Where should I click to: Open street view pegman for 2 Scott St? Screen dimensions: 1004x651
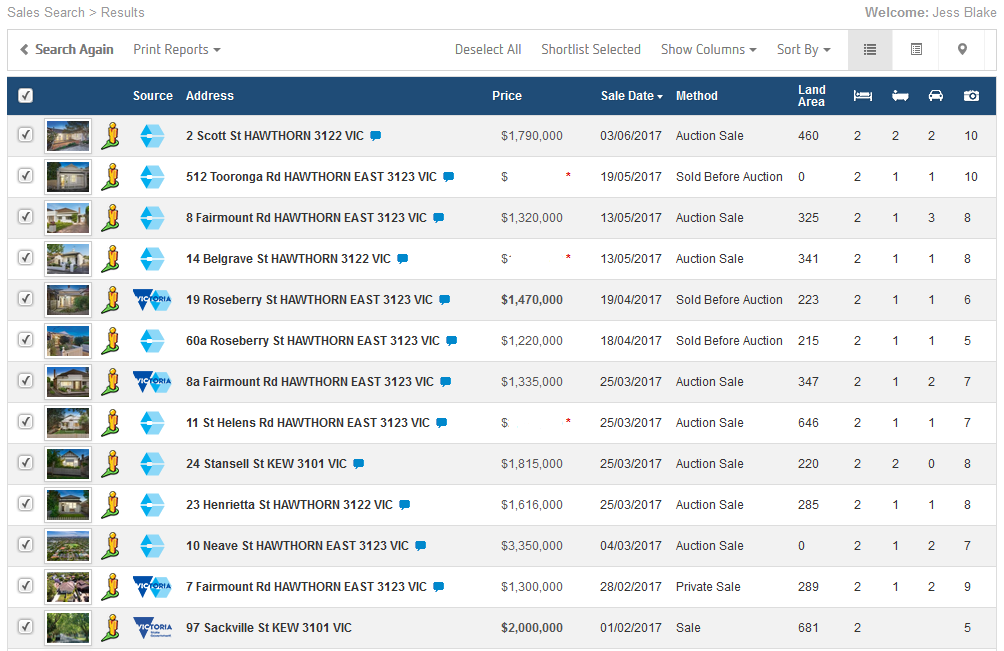pos(111,136)
